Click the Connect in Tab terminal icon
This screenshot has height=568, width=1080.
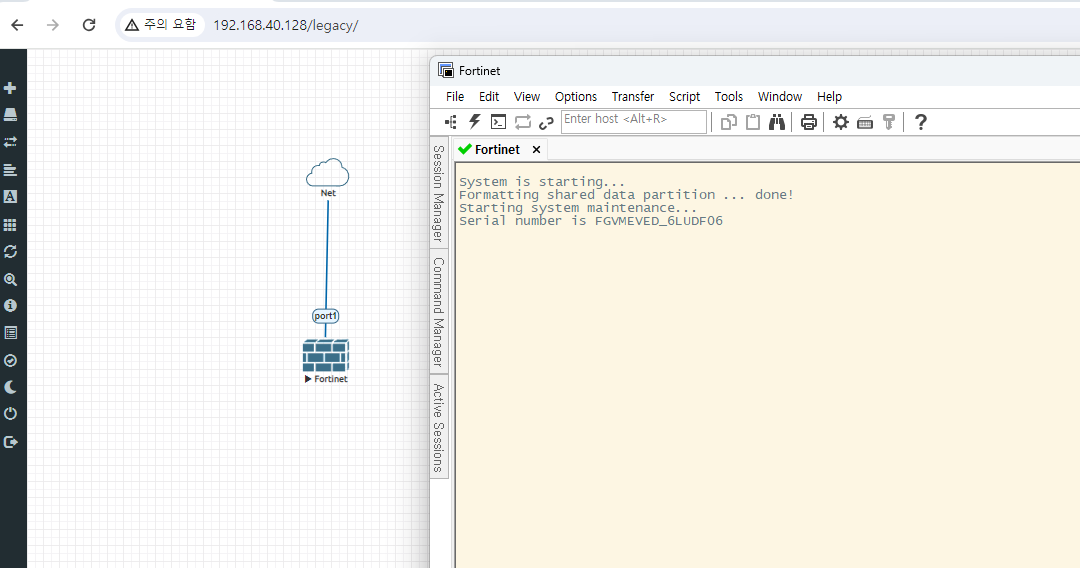pos(498,123)
